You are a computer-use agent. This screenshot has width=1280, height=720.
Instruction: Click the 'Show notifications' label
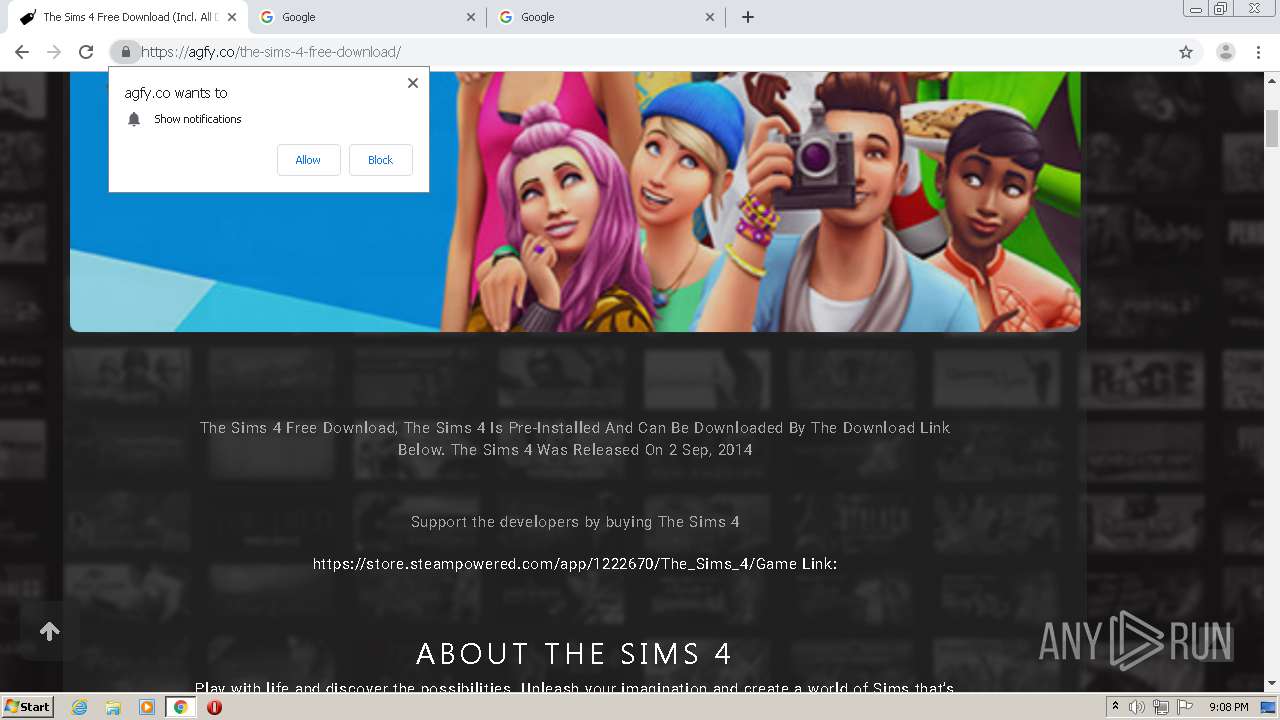(198, 119)
